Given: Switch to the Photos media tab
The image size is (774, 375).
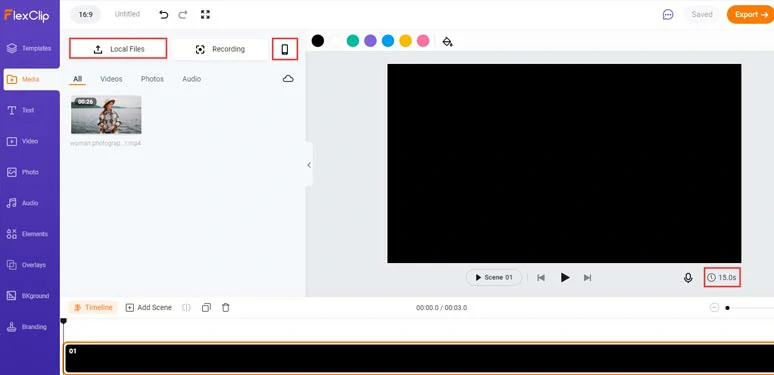Looking at the screenshot, I should [152, 79].
